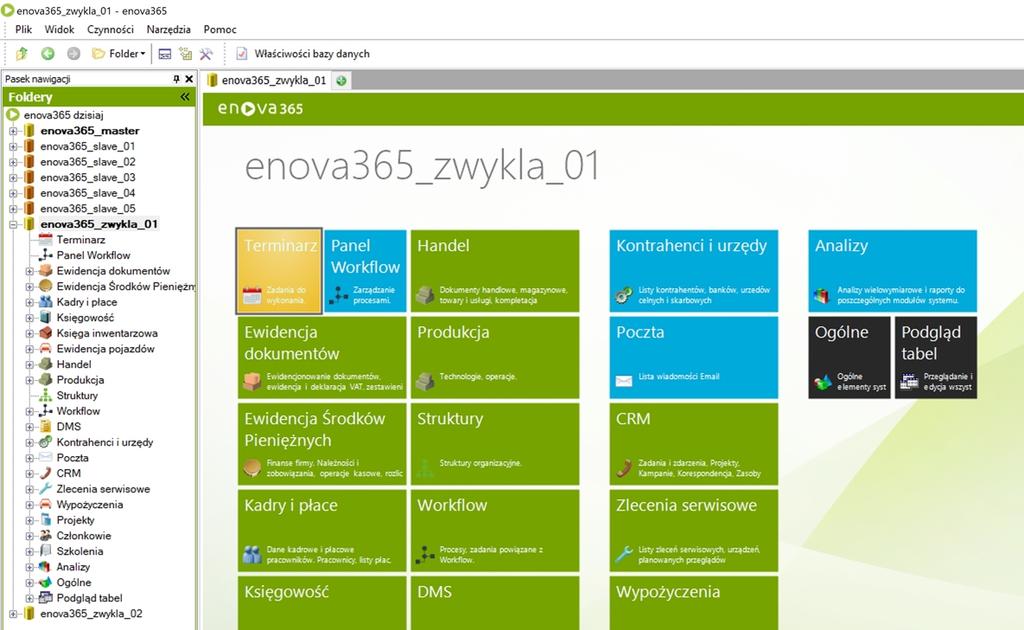Pin the Pasek nawigacji panel
The height and width of the screenshot is (630, 1024).
click(x=176, y=79)
